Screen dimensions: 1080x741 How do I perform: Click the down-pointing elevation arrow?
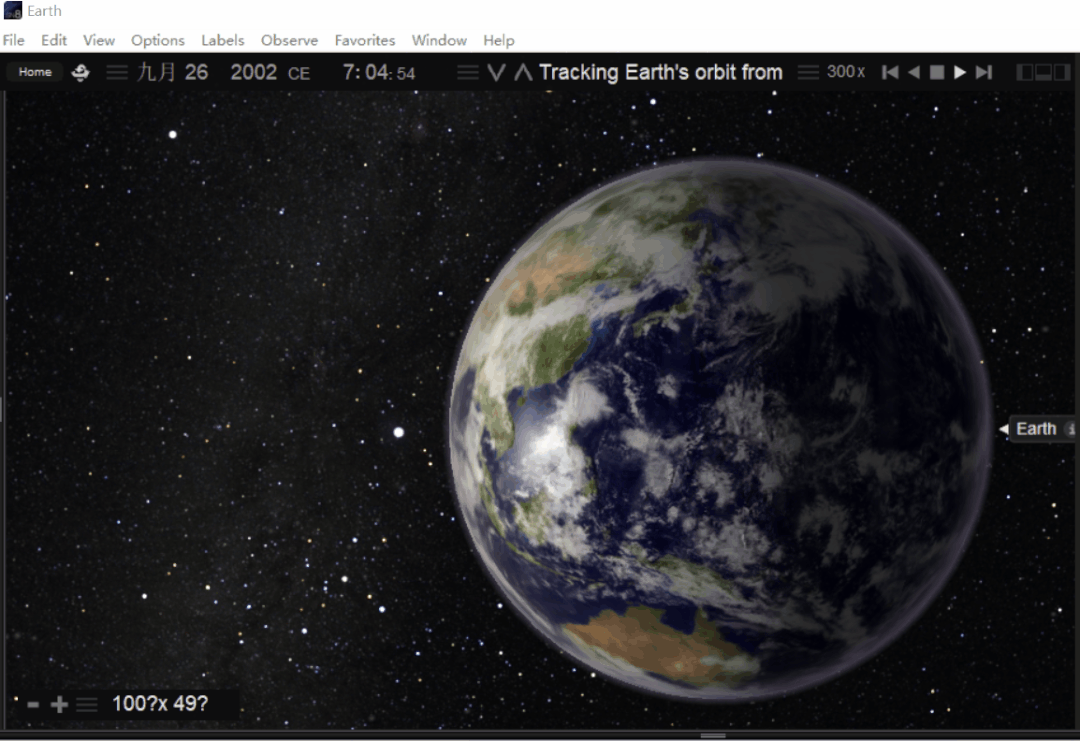(496, 72)
